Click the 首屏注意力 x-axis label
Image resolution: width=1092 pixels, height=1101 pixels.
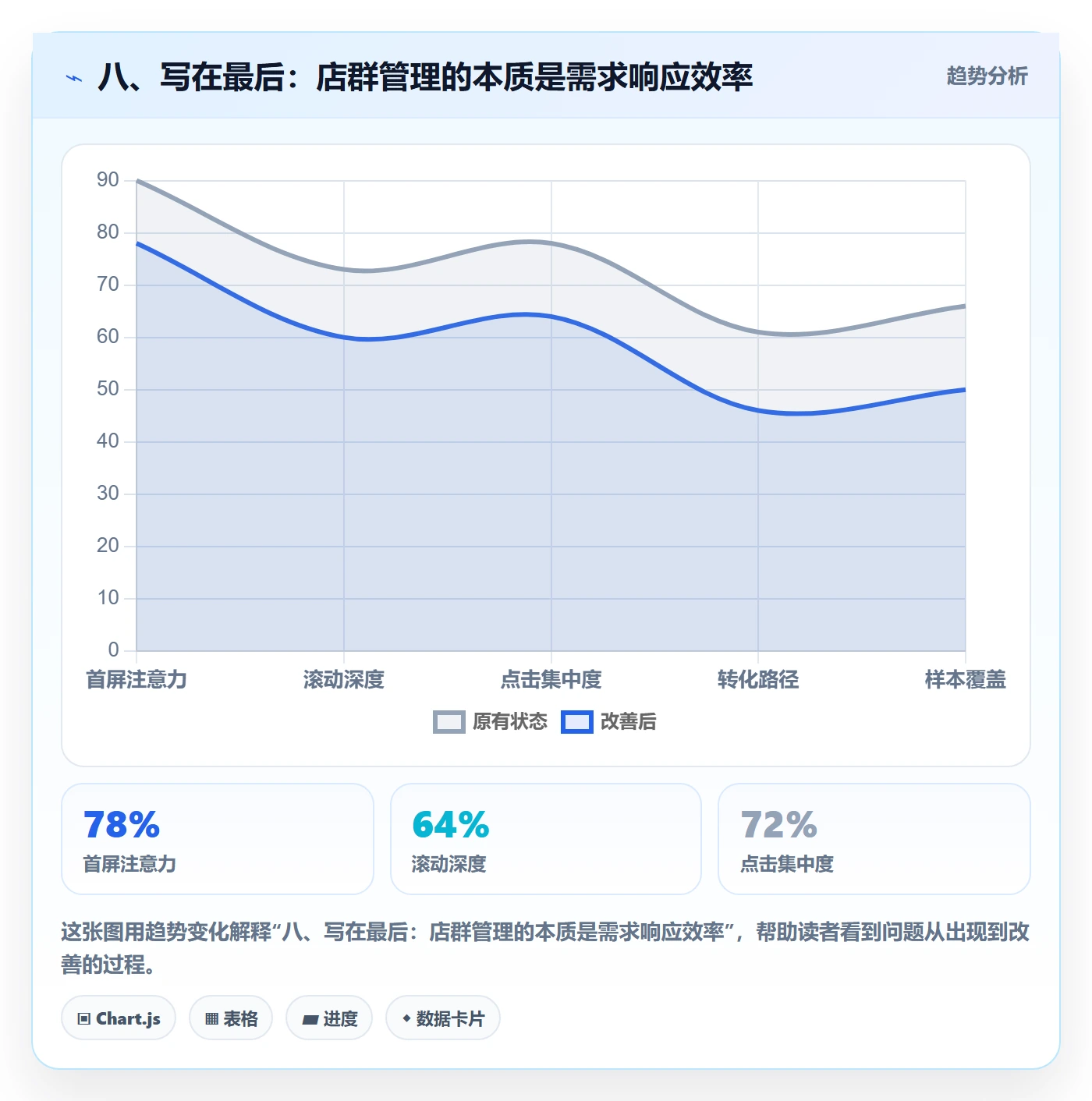pyautogui.click(x=136, y=680)
